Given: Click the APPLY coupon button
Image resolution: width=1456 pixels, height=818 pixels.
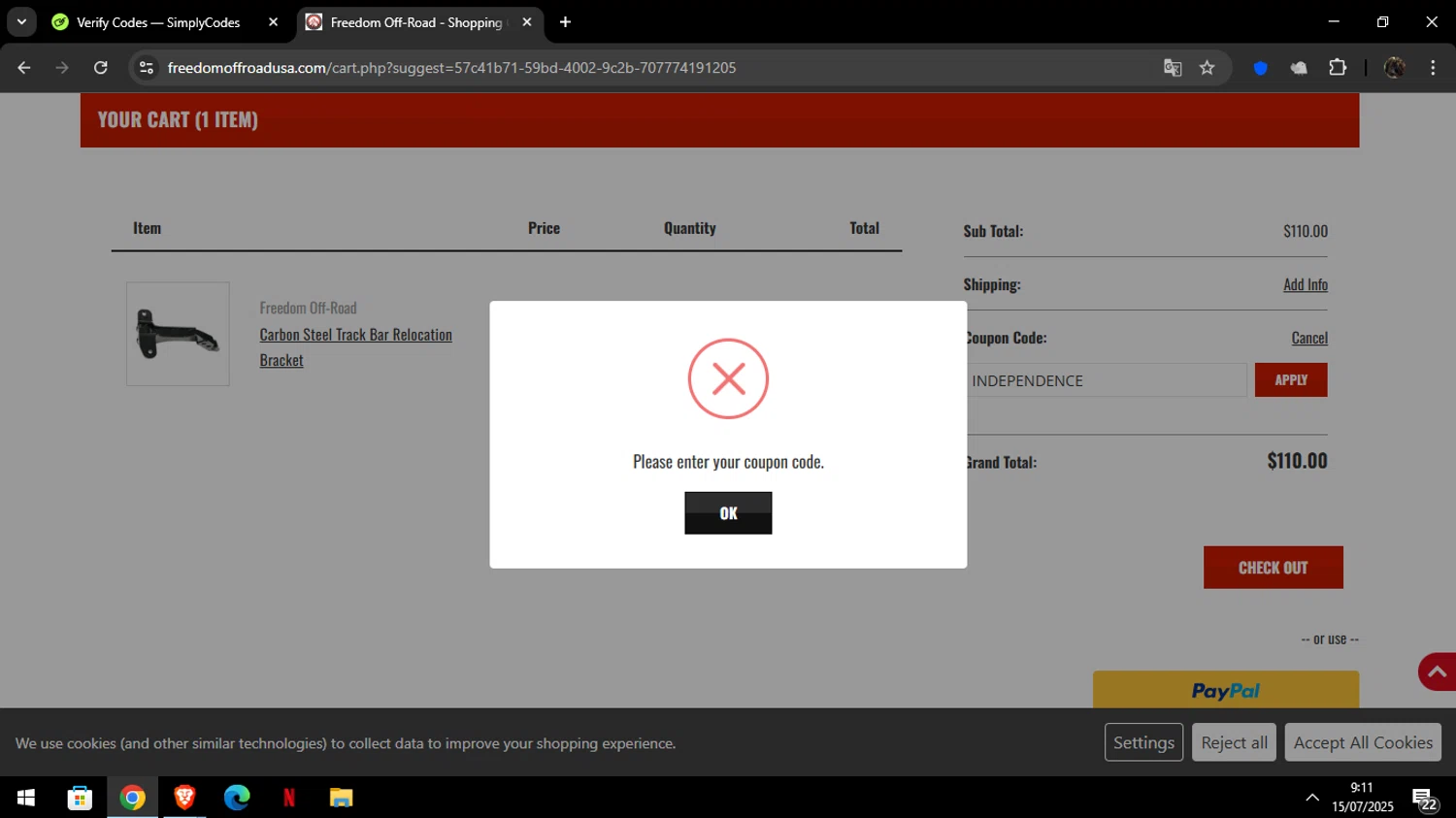Looking at the screenshot, I should point(1291,380).
